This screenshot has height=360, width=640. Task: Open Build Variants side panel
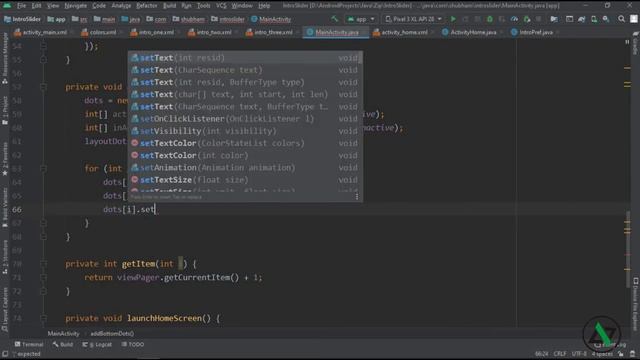click(x=5, y=207)
